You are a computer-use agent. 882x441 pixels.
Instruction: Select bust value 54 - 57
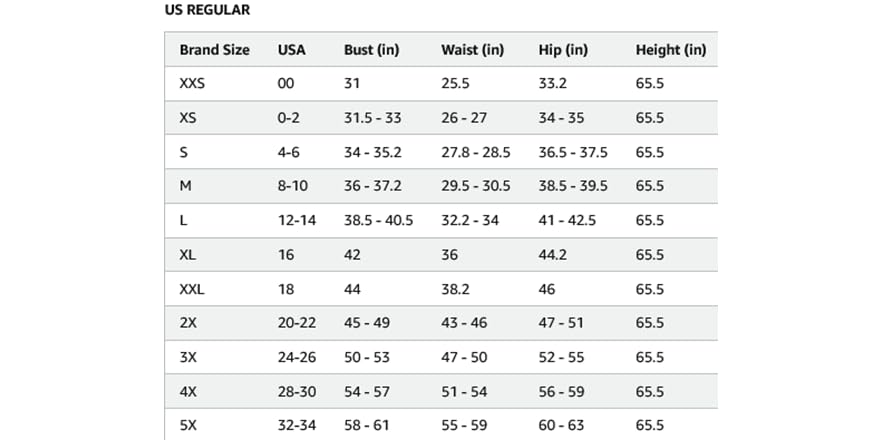click(x=367, y=392)
